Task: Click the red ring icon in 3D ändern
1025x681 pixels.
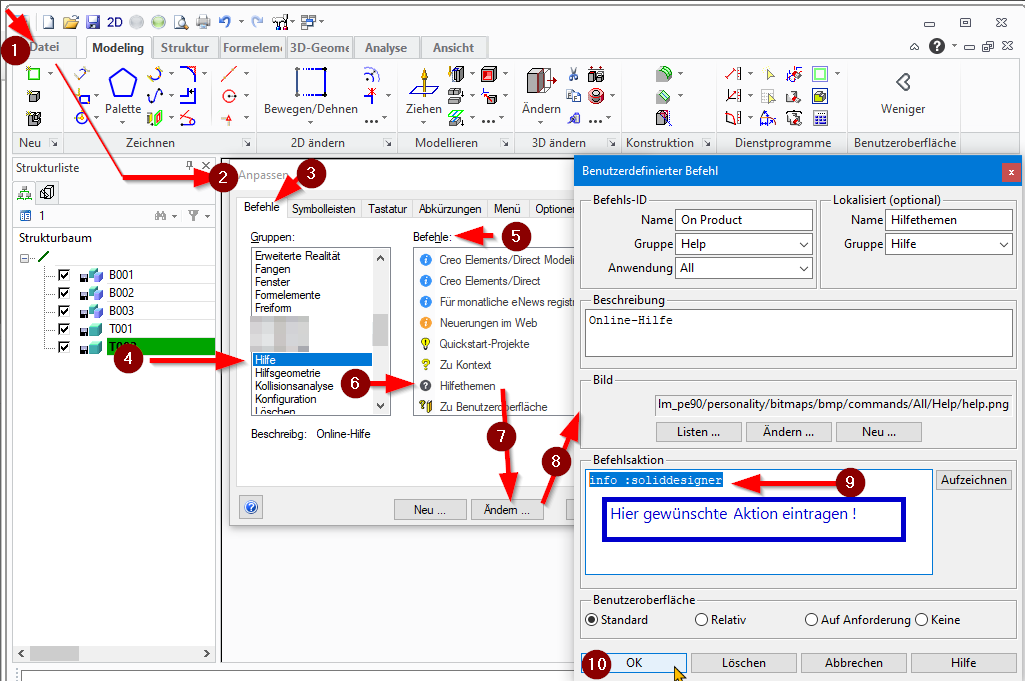Action: [x=596, y=96]
